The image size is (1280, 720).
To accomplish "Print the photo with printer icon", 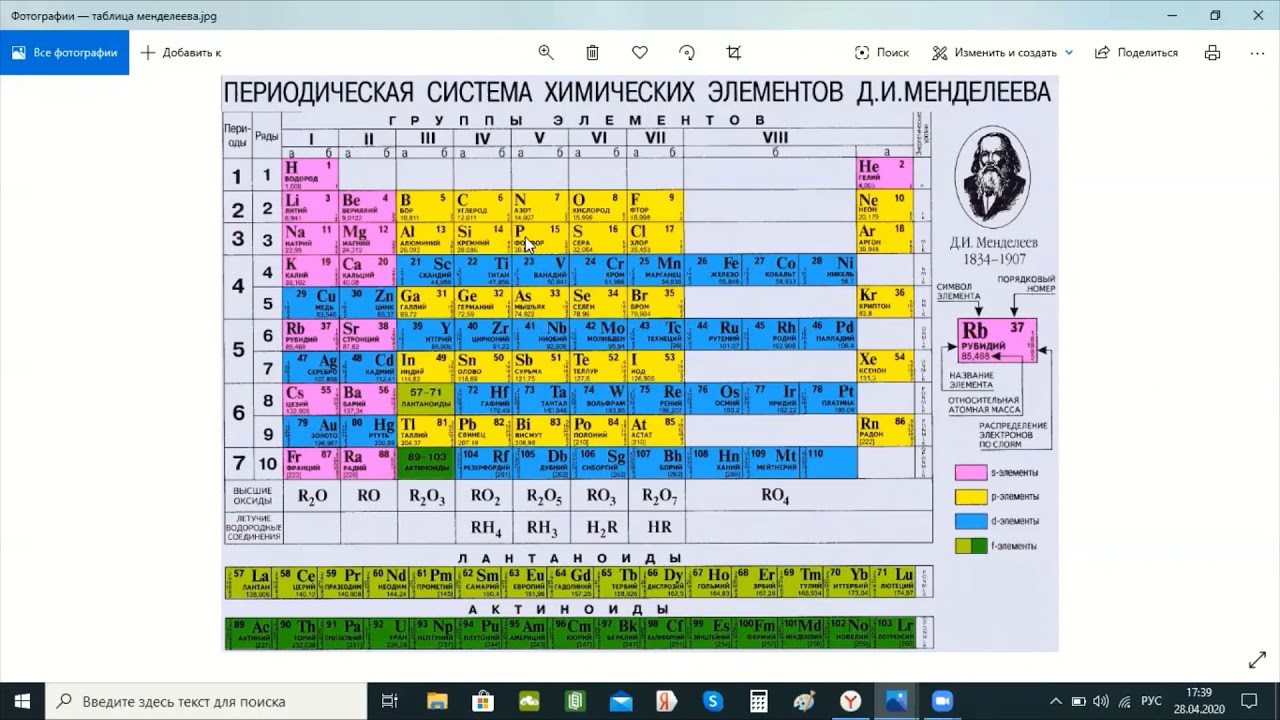I will [x=1213, y=52].
